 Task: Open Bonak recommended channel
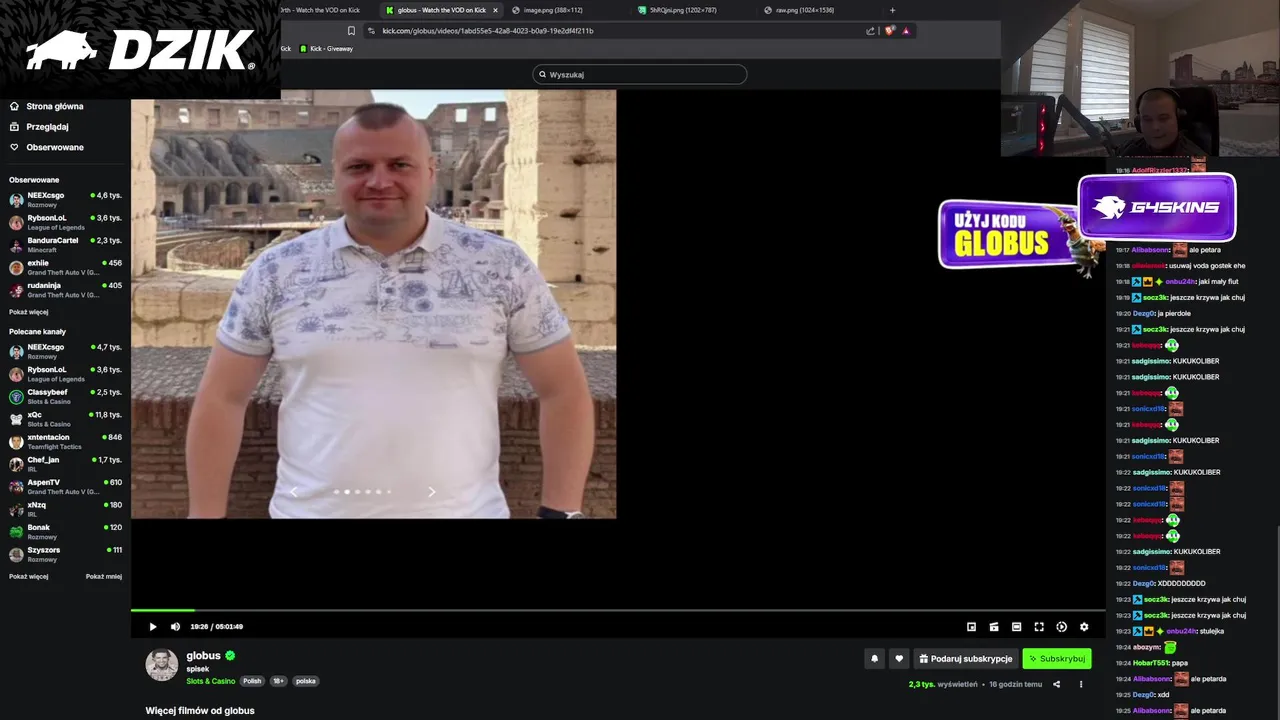tap(65, 531)
